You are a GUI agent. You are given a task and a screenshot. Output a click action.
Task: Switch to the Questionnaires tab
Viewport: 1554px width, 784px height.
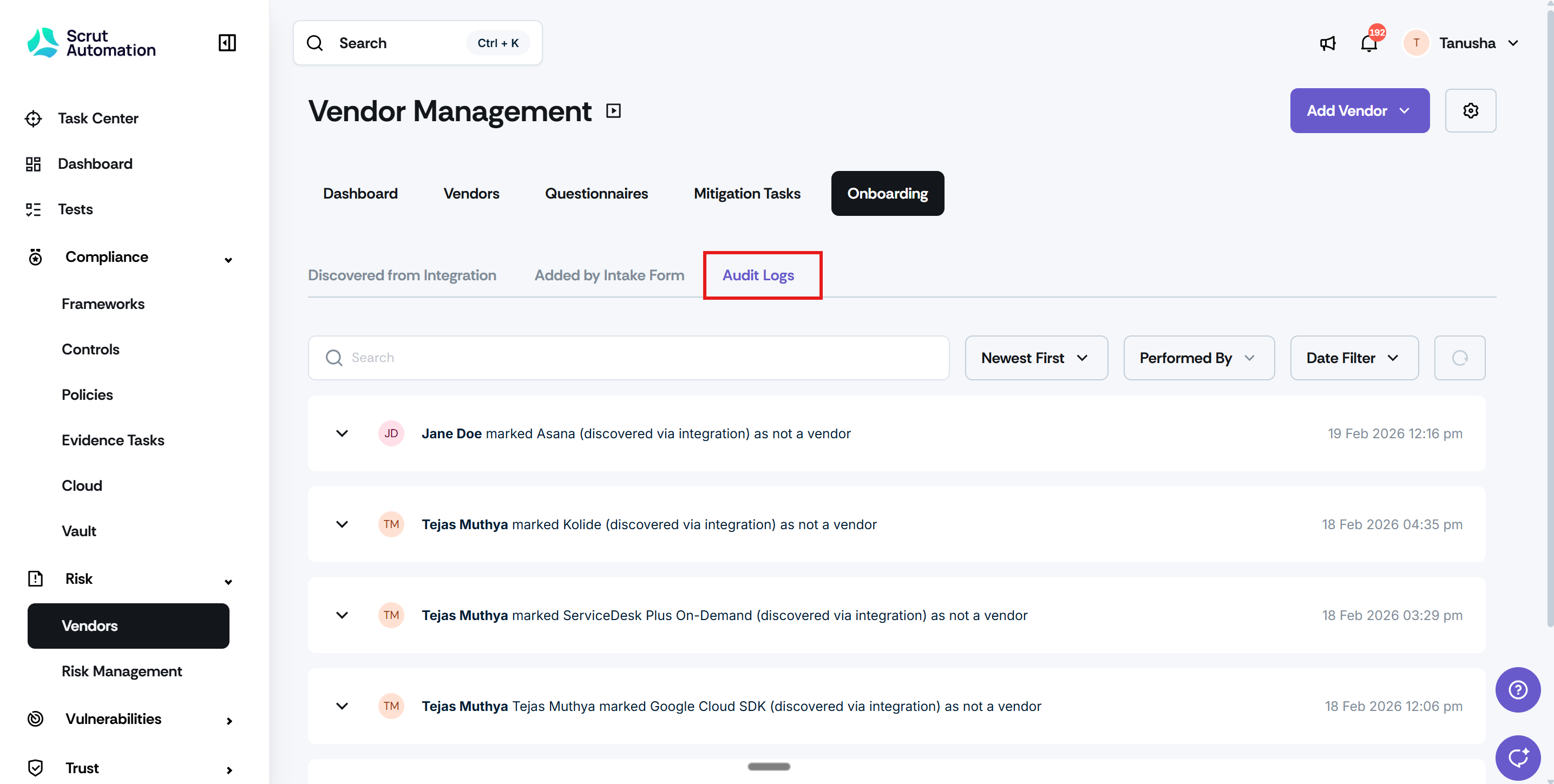(x=596, y=194)
